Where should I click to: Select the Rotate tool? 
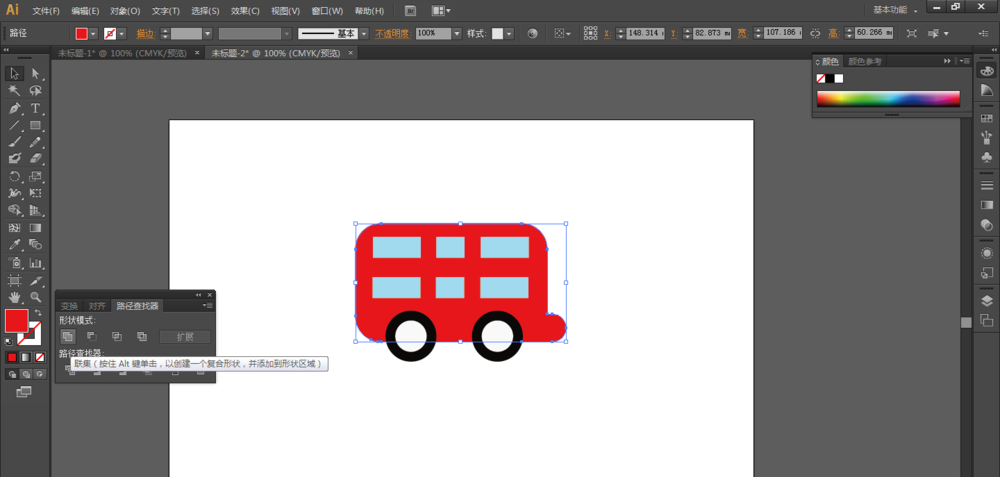pos(15,176)
